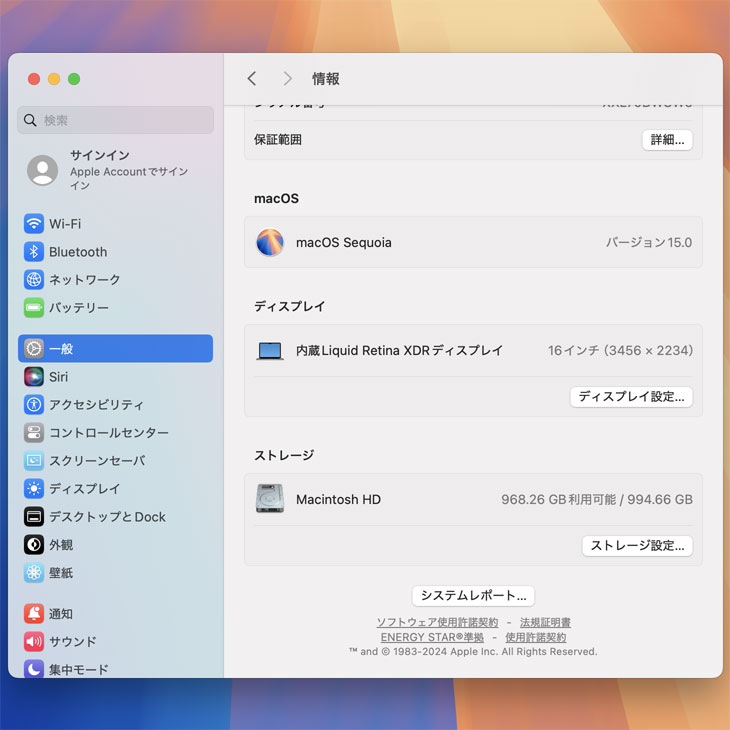Open ソフトウェア使用許諾契約 link
The width and height of the screenshot is (730, 730).
(x=437, y=622)
